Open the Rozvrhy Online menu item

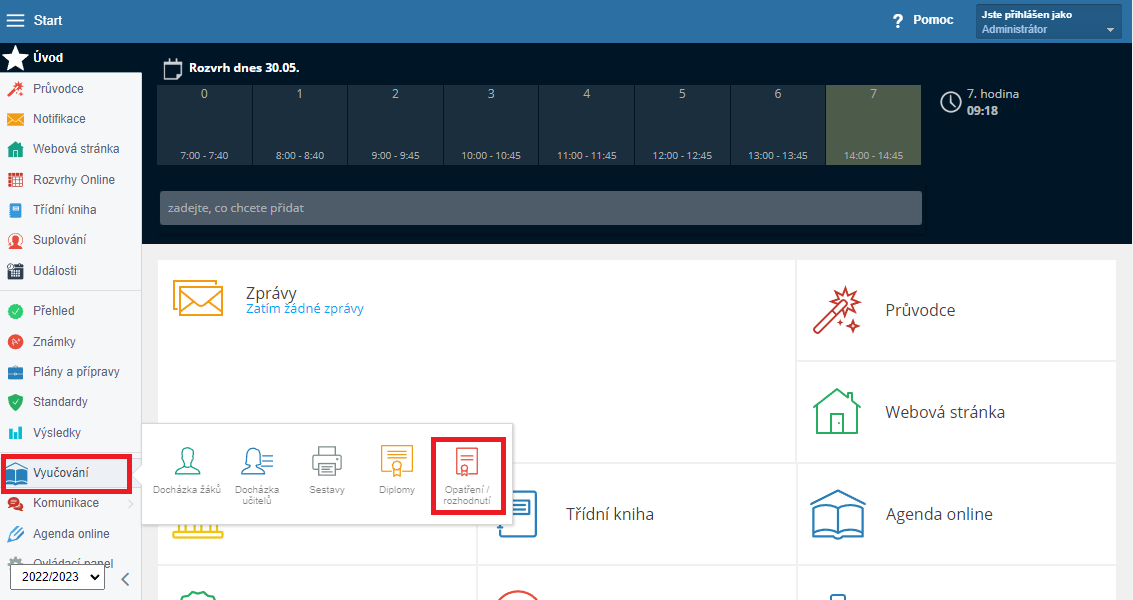74,179
